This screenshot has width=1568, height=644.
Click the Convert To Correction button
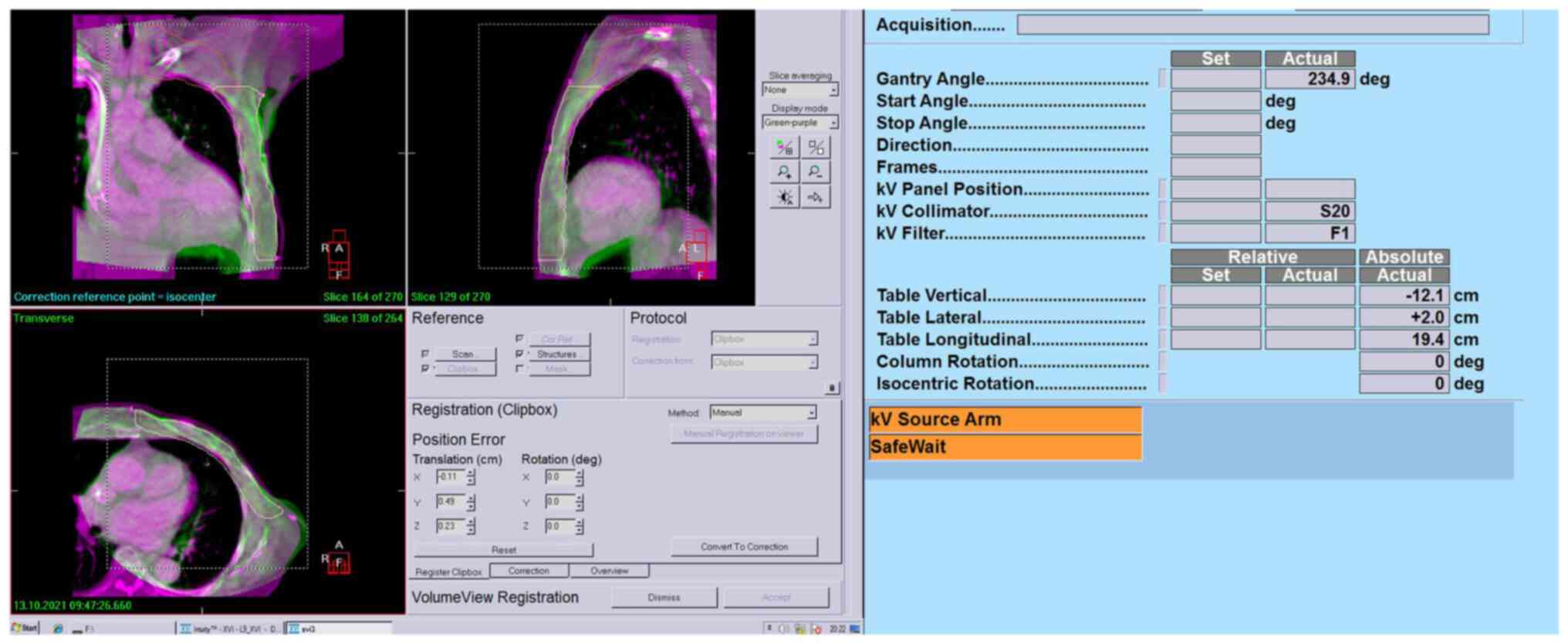(x=744, y=547)
